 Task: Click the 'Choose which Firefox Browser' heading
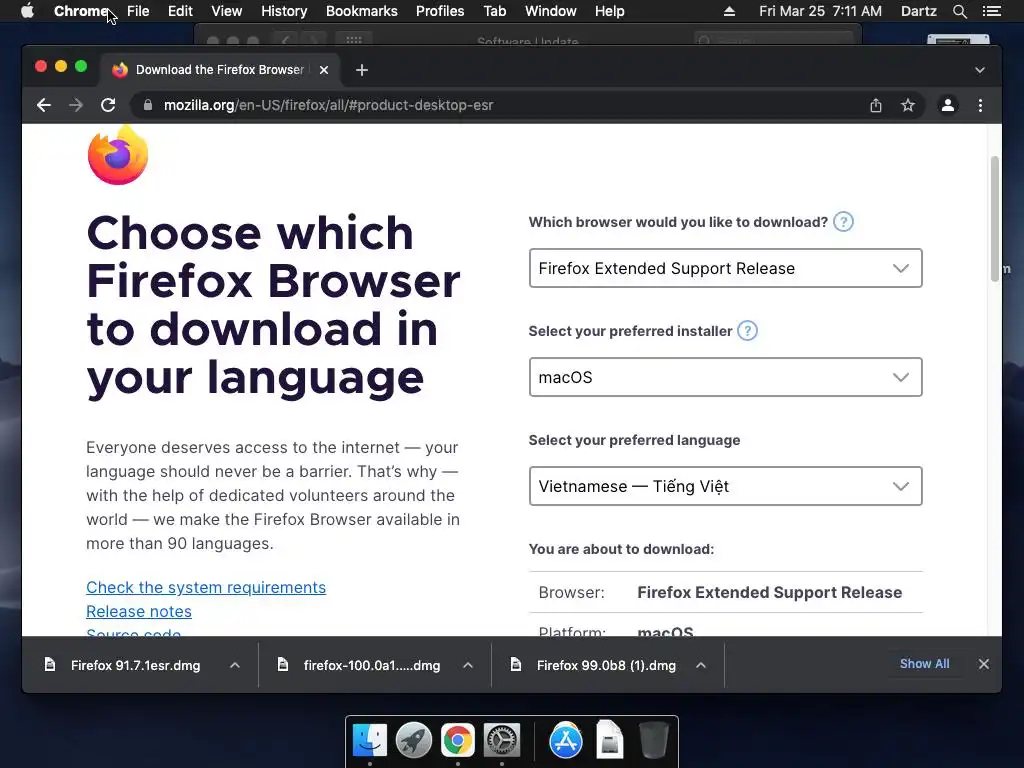coord(273,305)
